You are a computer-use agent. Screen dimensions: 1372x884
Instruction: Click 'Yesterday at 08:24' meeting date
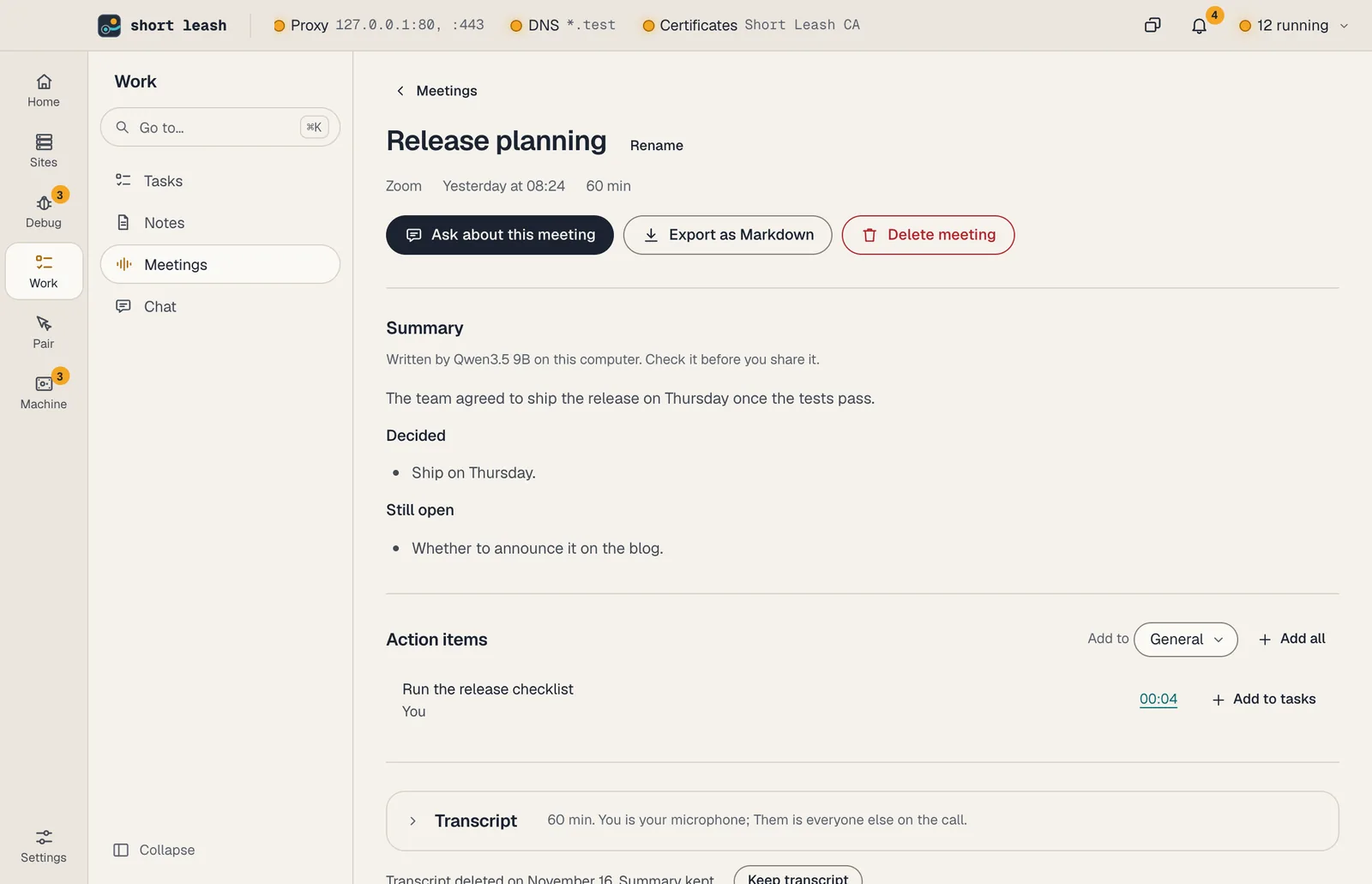pyautogui.click(x=503, y=186)
